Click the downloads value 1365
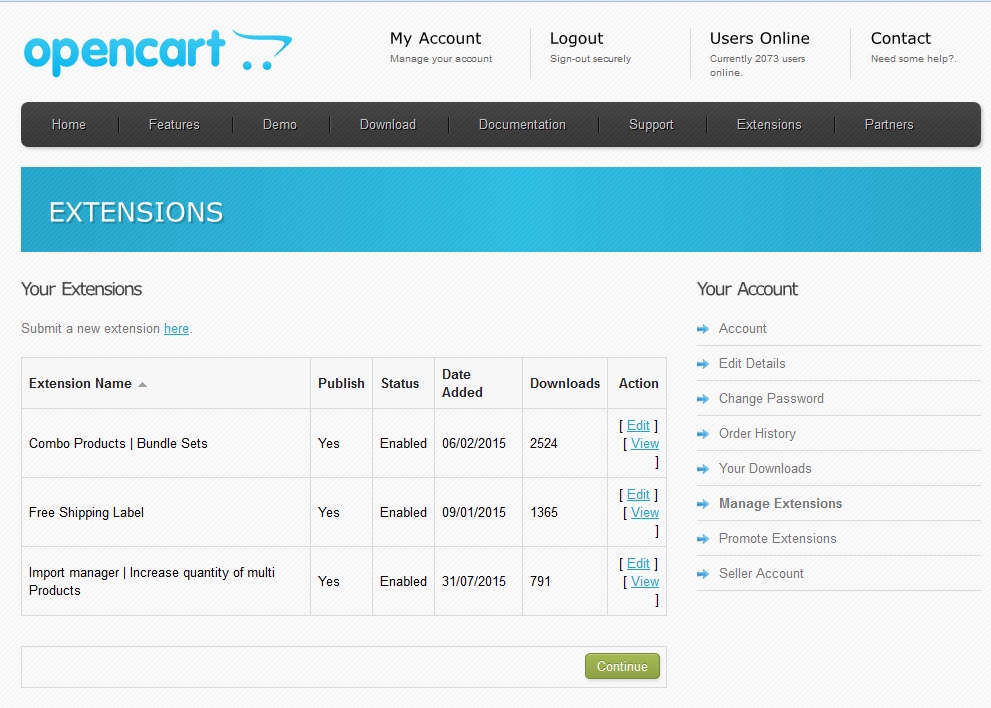991x708 pixels. click(544, 513)
